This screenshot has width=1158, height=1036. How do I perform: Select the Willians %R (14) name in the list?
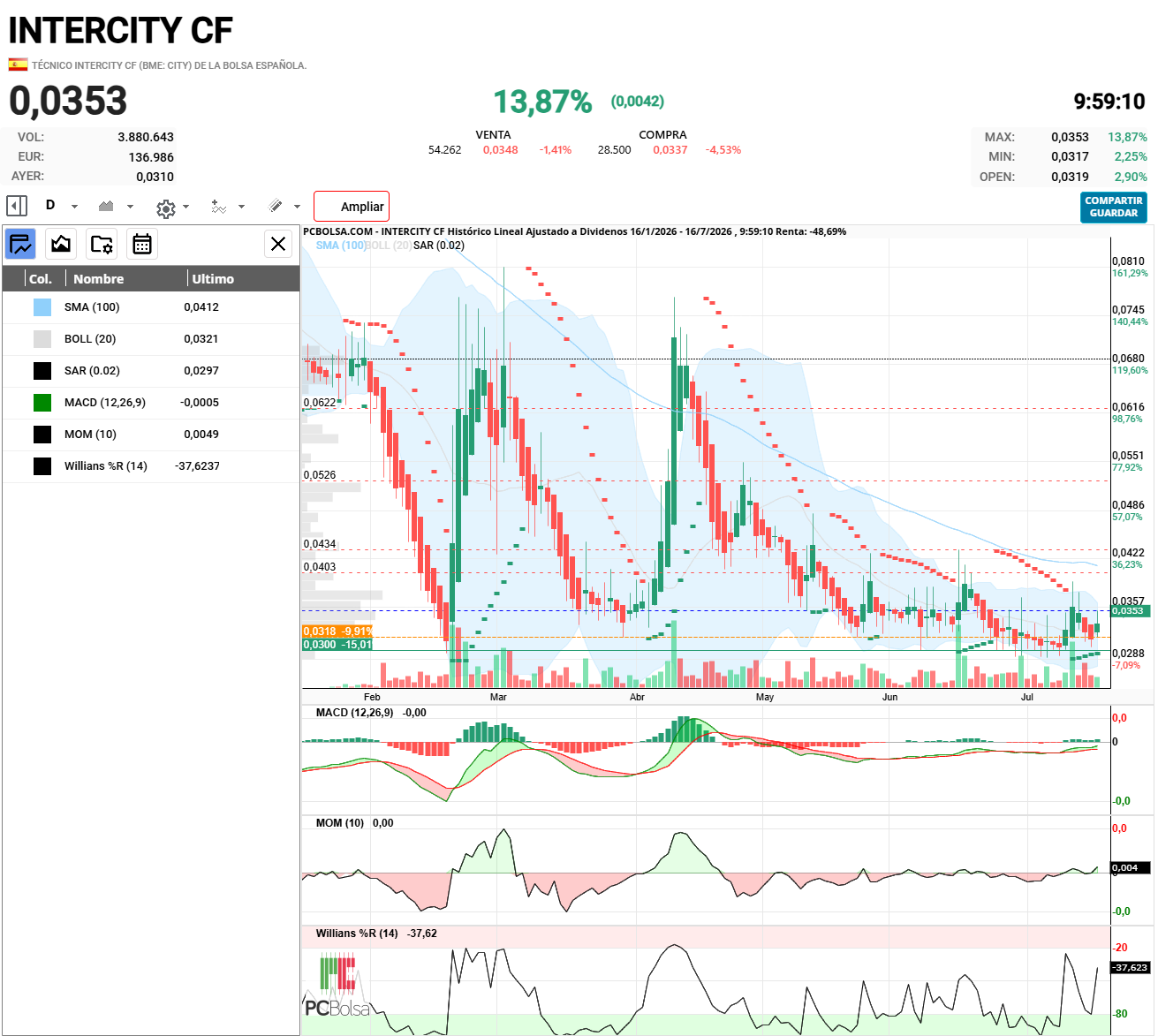point(106,466)
